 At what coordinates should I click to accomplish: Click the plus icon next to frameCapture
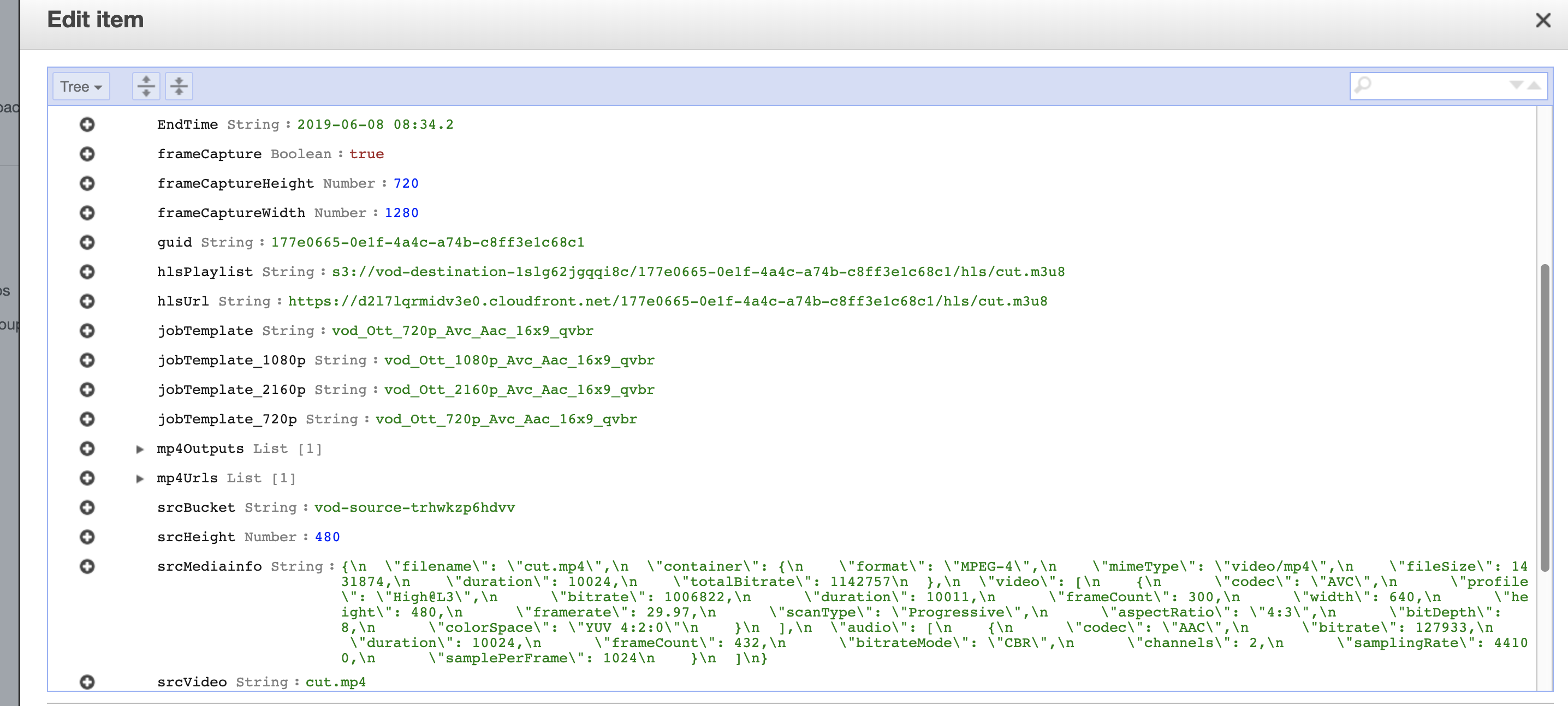click(x=87, y=154)
